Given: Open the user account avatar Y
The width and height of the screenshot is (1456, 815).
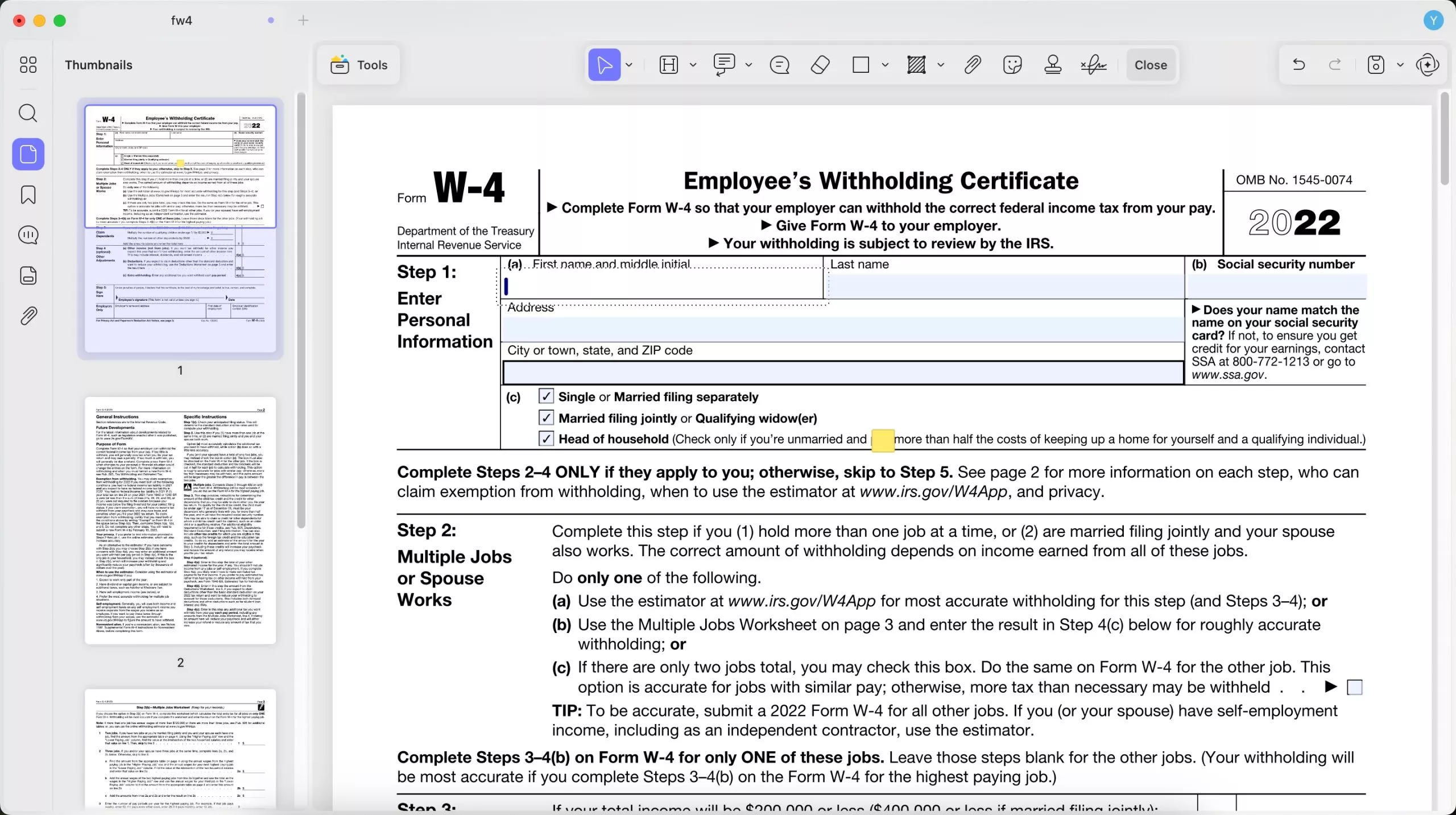Looking at the screenshot, I should (x=1433, y=20).
